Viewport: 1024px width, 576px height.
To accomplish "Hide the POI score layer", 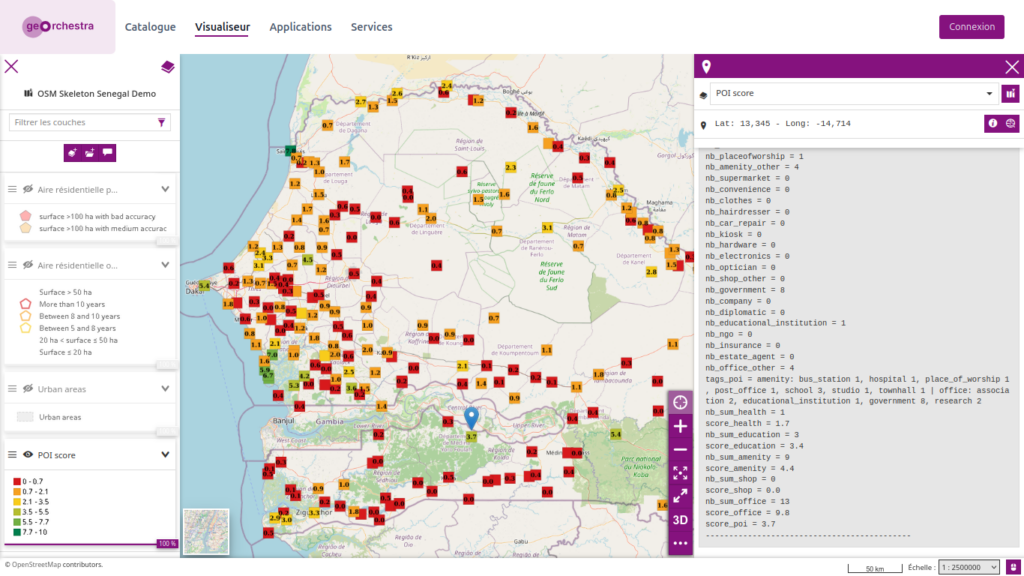I will [28, 455].
